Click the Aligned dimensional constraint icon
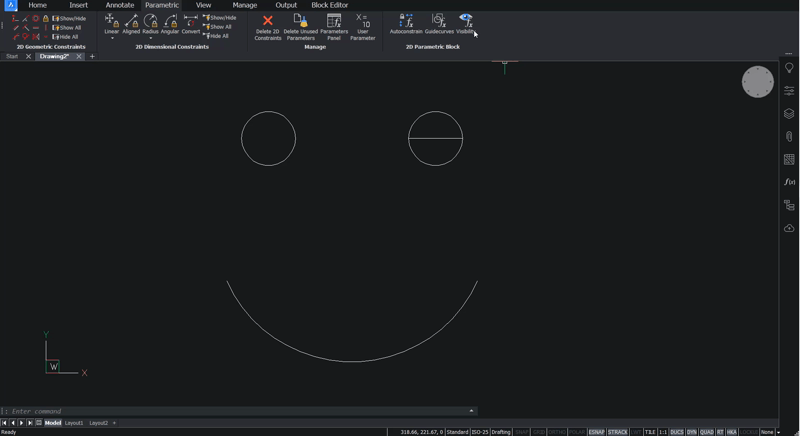The height and width of the screenshot is (436, 800). point(131,21)
